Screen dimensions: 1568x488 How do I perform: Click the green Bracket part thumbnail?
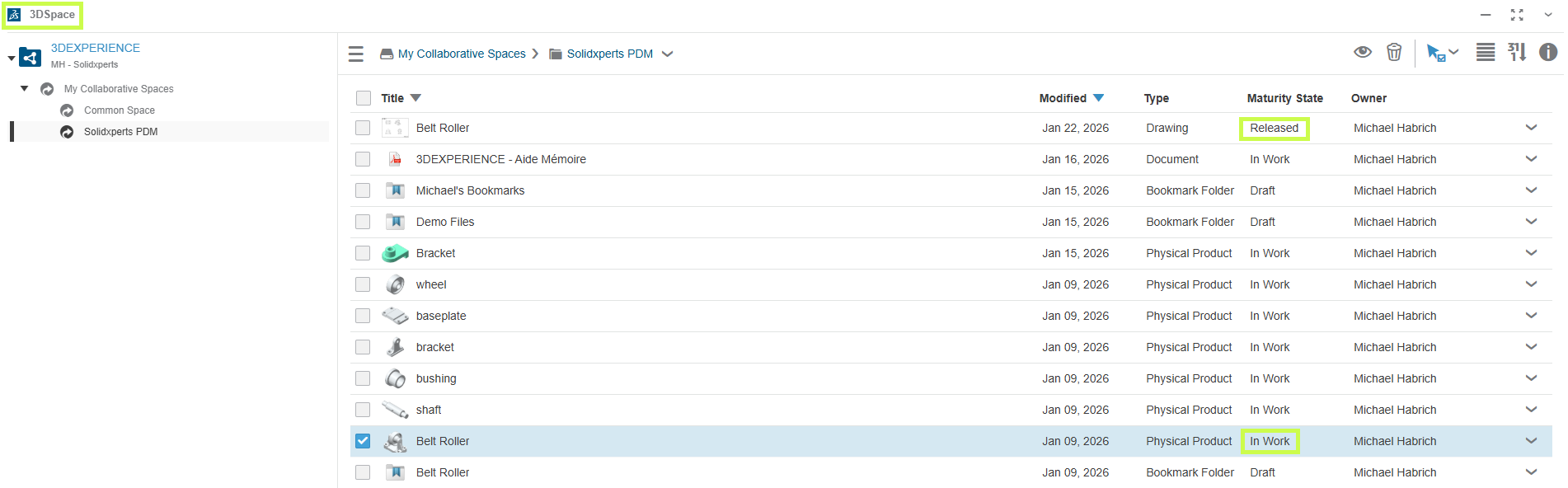396,253
